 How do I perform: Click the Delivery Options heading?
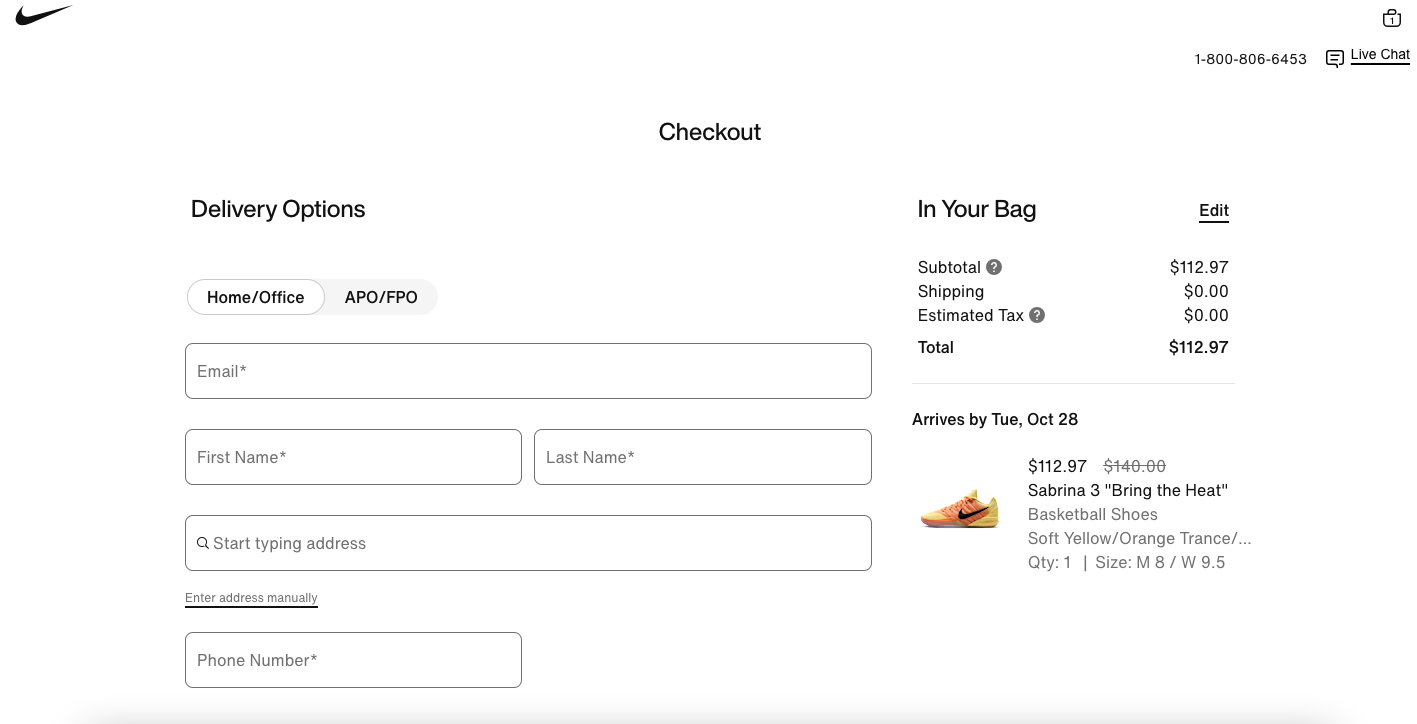(278, 209)
